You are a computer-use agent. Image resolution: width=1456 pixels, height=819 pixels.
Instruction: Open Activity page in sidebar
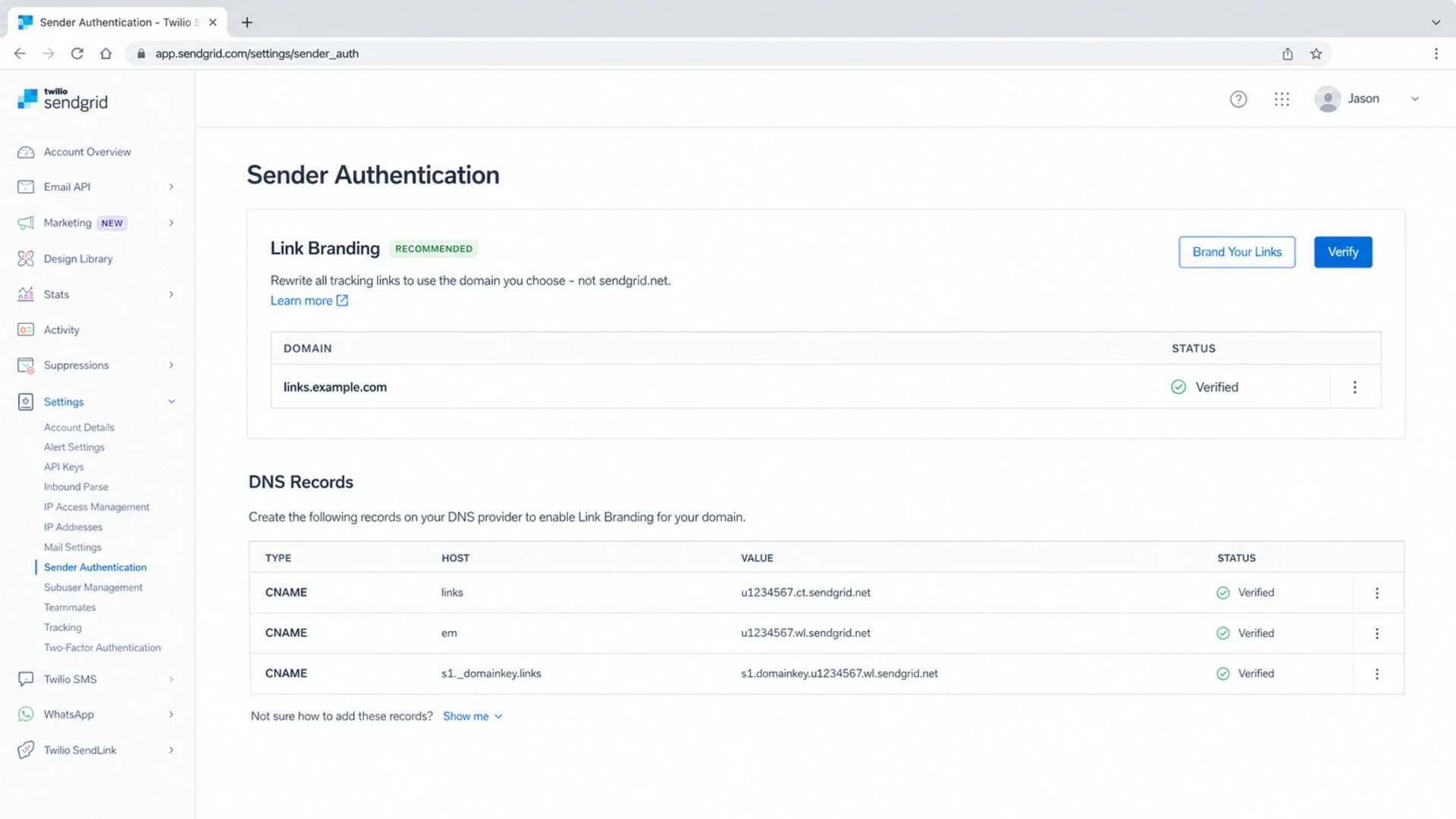[x=61, y=330]
